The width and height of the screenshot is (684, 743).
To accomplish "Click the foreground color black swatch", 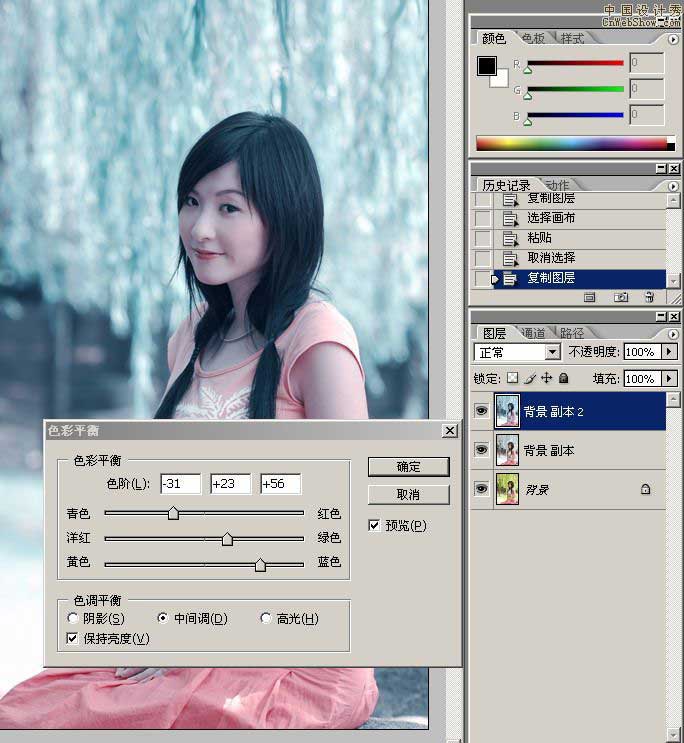I will pyautogui.click(x=487, y=66).
